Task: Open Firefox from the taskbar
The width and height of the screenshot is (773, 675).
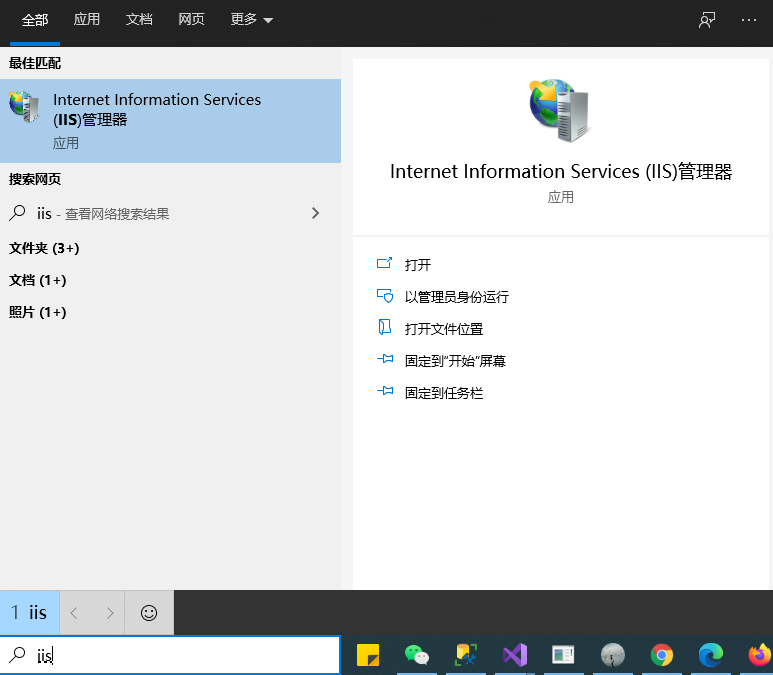Action: coord(760,655)
